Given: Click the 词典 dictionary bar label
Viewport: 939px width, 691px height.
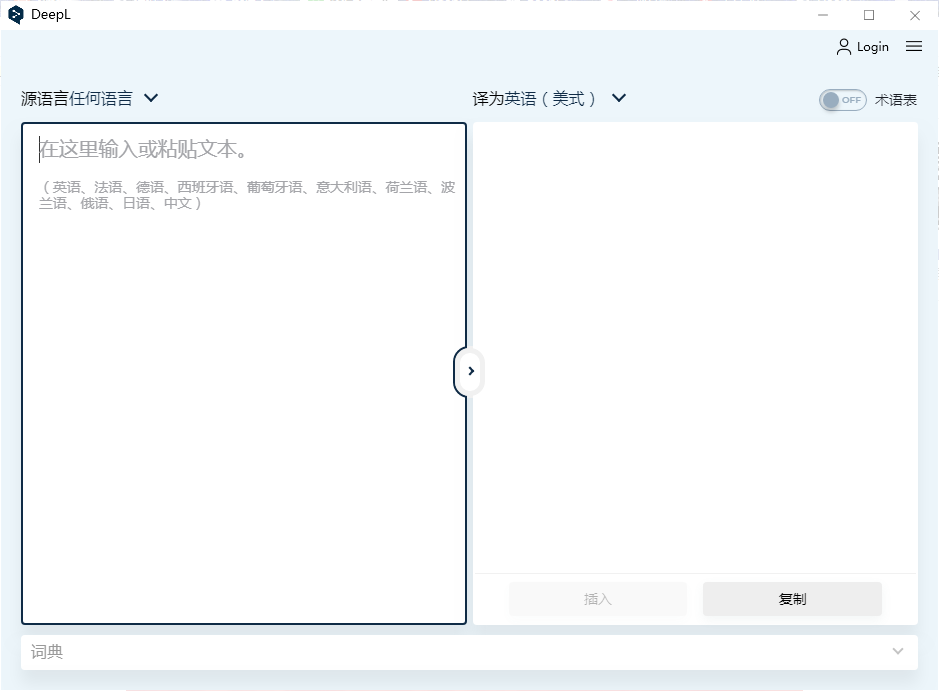Looking at the screenshot, I should 47,651.
